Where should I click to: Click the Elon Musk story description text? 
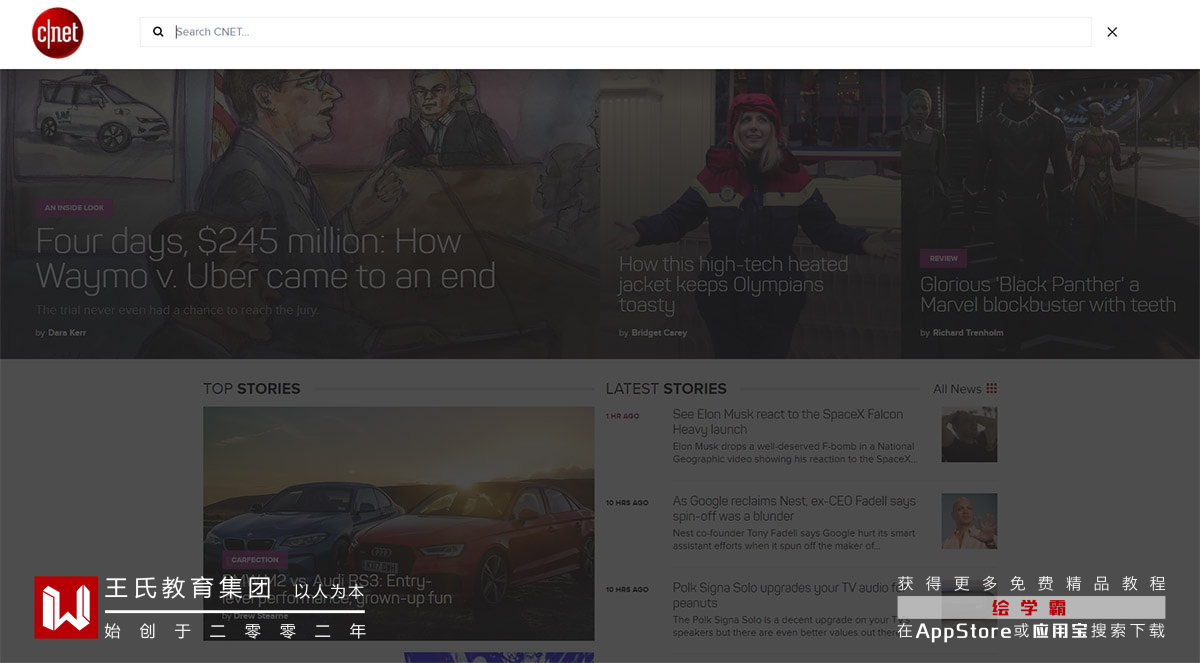(794, 453)
